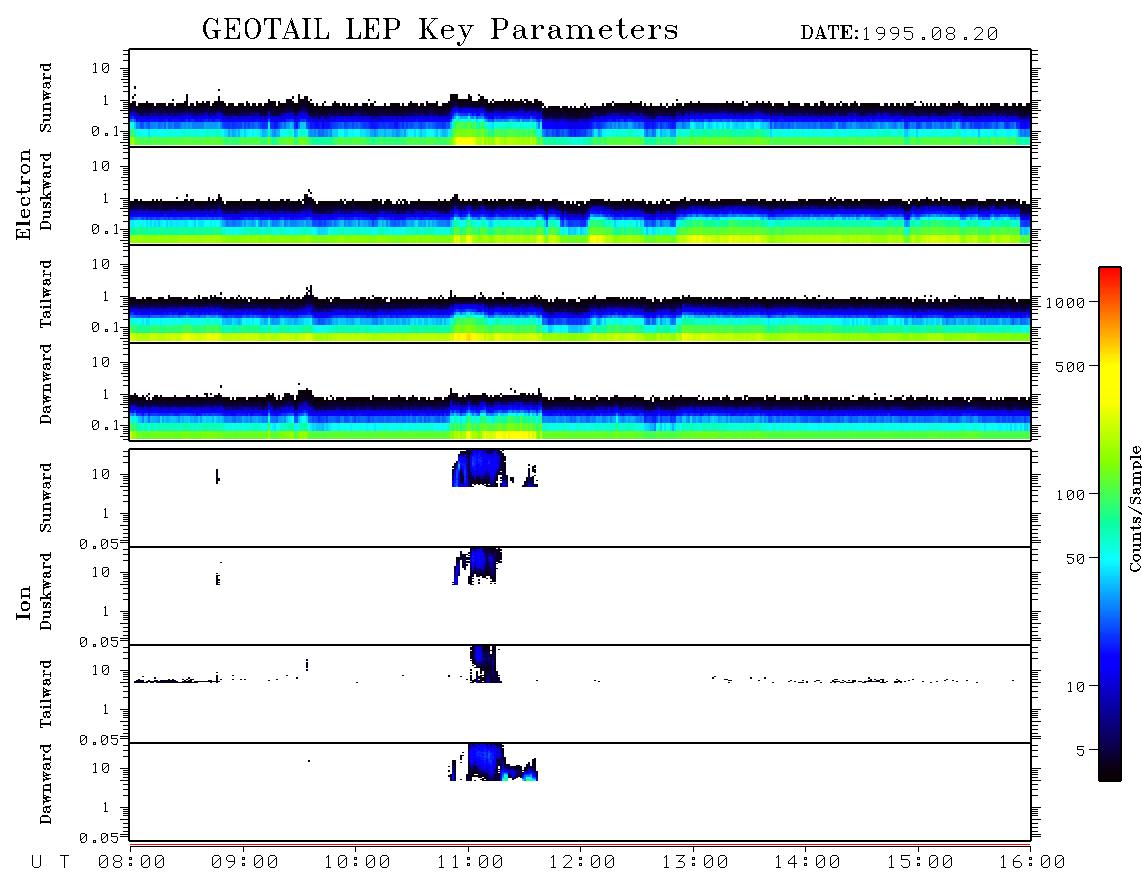
Task: Select the 12:00 time tick label
Action: point(582,863)
